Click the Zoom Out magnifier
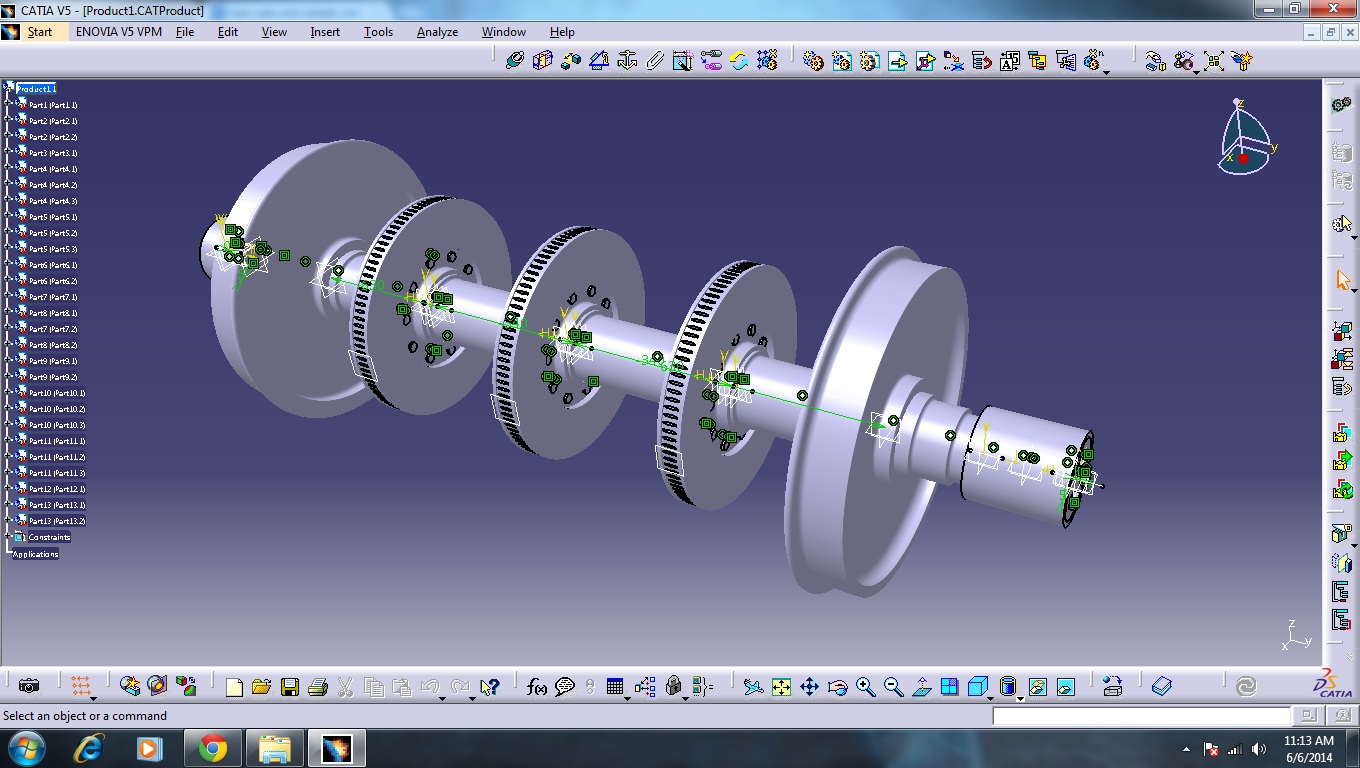The height and width of the screenshot is (768, 1360). (x=894, y=686)
